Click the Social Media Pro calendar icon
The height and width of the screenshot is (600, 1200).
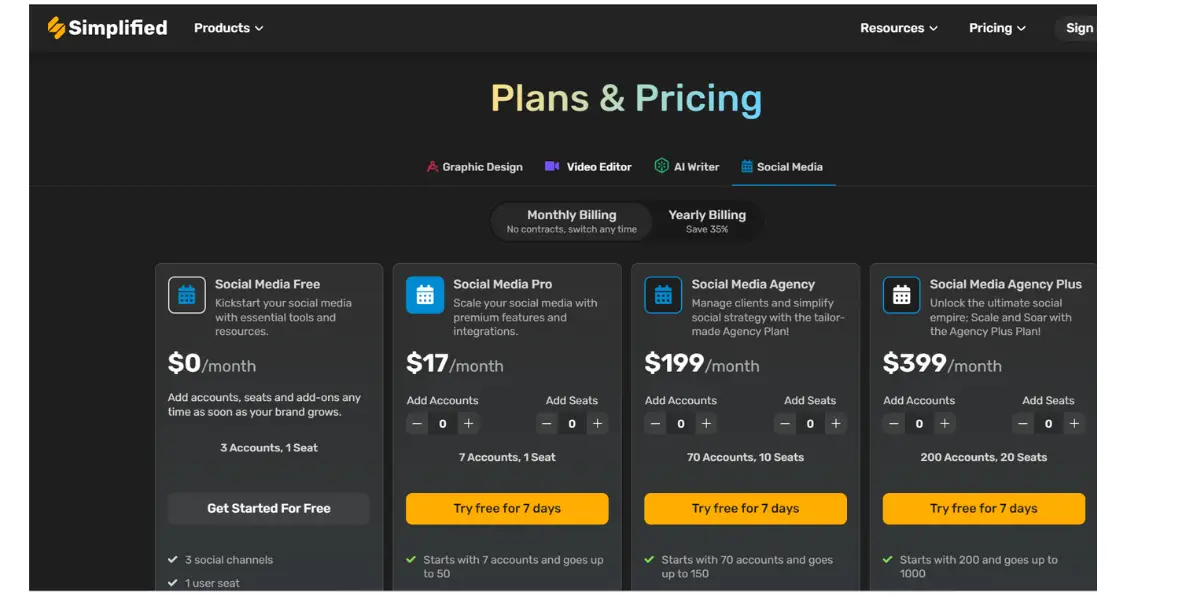tap(425, 295)
